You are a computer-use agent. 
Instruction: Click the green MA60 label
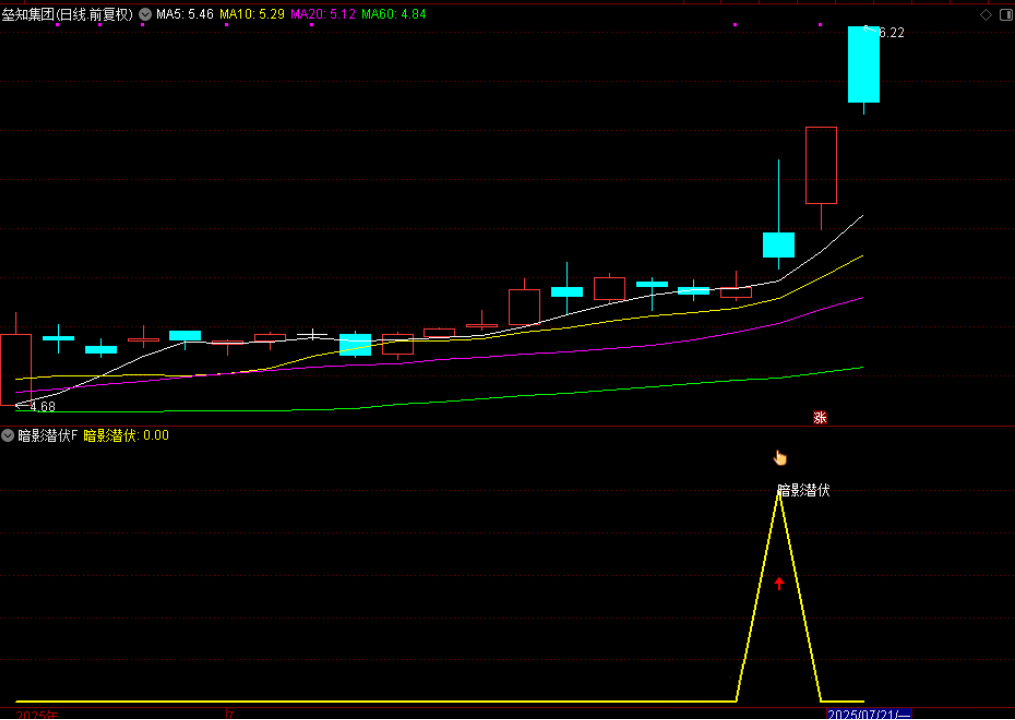[393, 15]
